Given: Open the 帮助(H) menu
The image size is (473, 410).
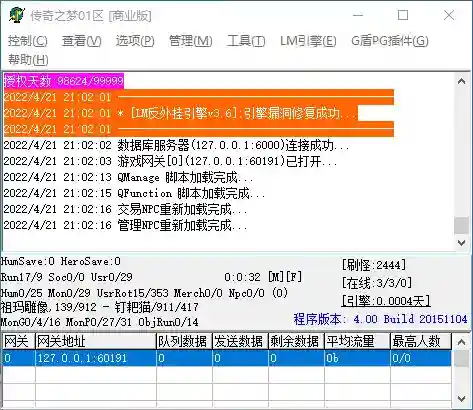Looking at the screenshot, I should coord(28,60).
